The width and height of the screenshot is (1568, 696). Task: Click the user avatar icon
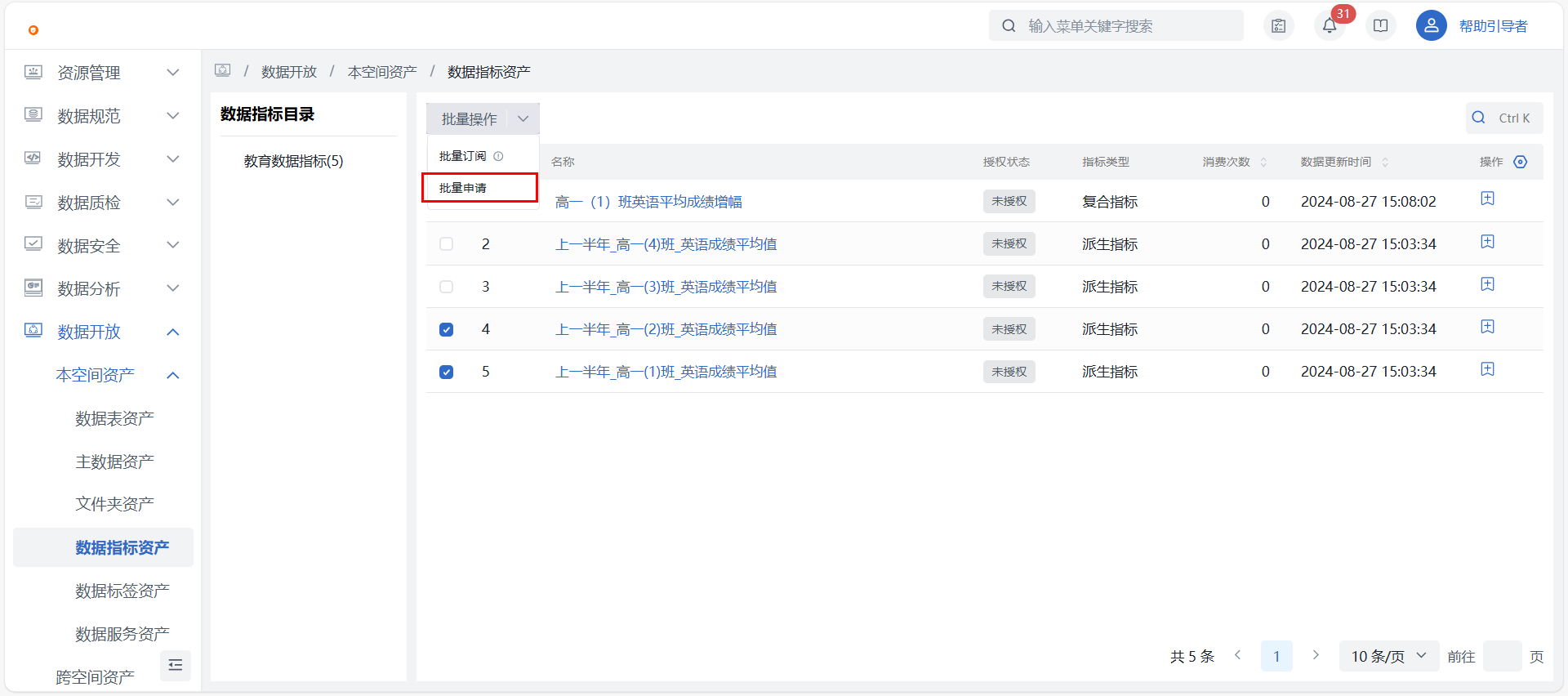1432,26
